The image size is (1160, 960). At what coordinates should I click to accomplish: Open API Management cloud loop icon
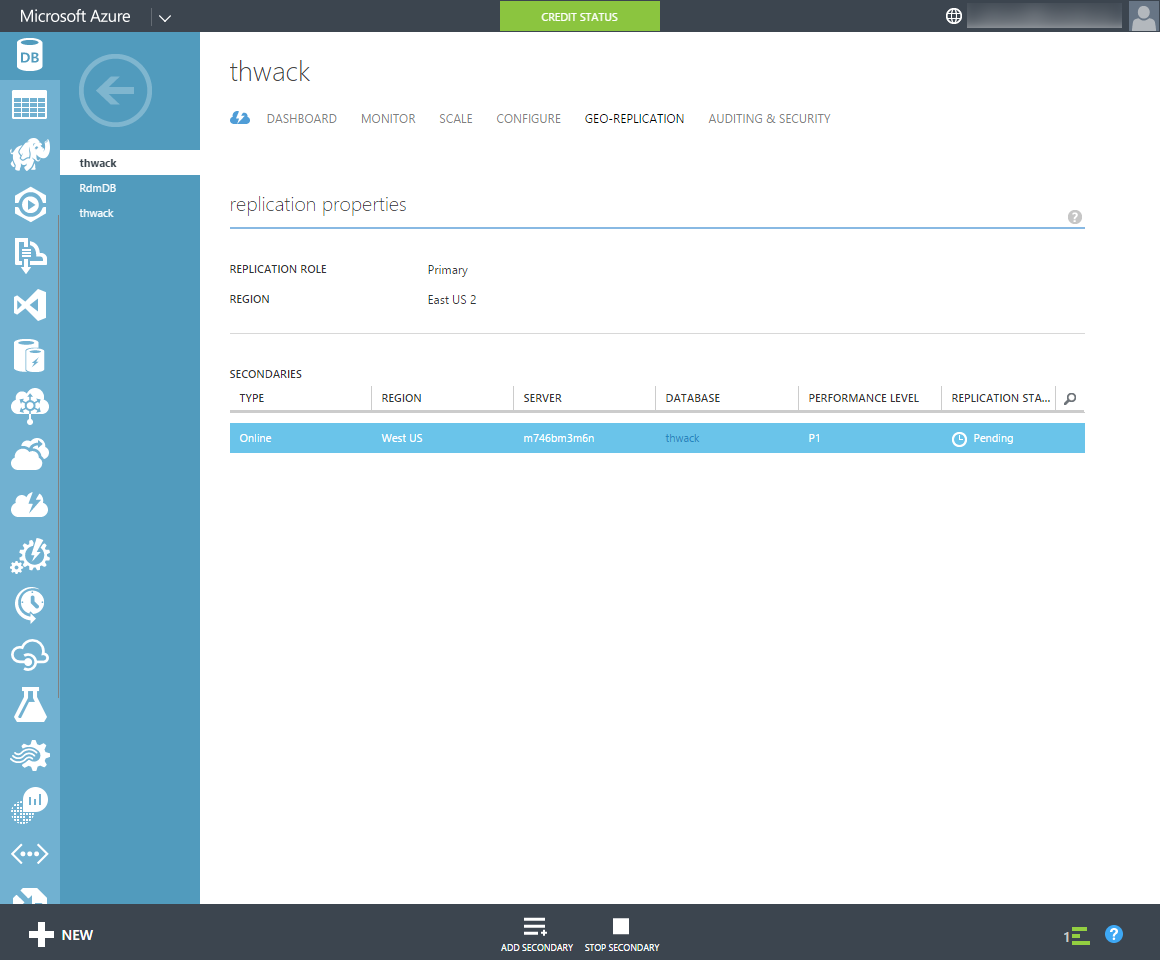[x=30, y=655]
